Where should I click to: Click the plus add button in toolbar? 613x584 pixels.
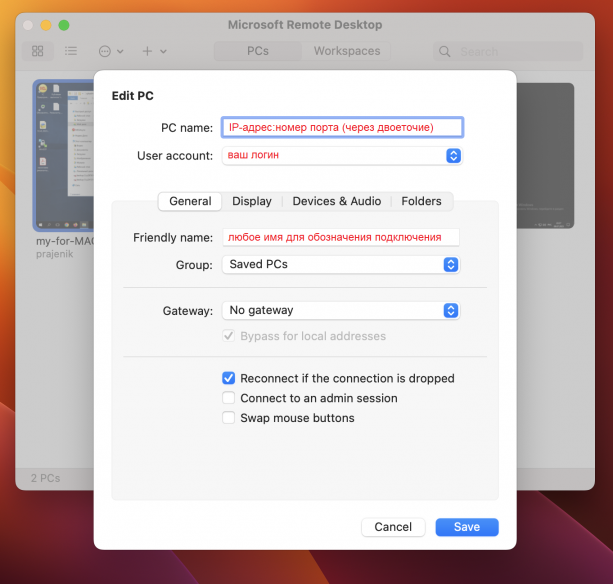click(x=147, y=51)
